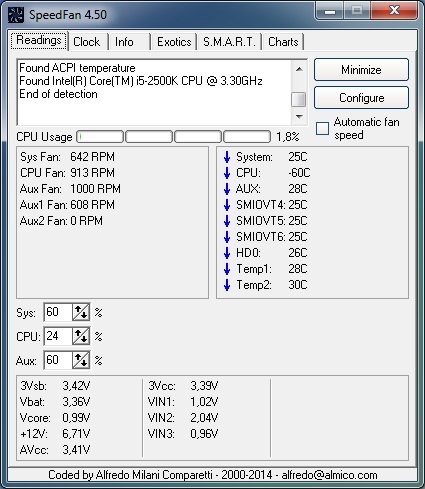Click the Sys fan speed spinner arrows
The height and width of the screenshot is (489, 425).
81,312
